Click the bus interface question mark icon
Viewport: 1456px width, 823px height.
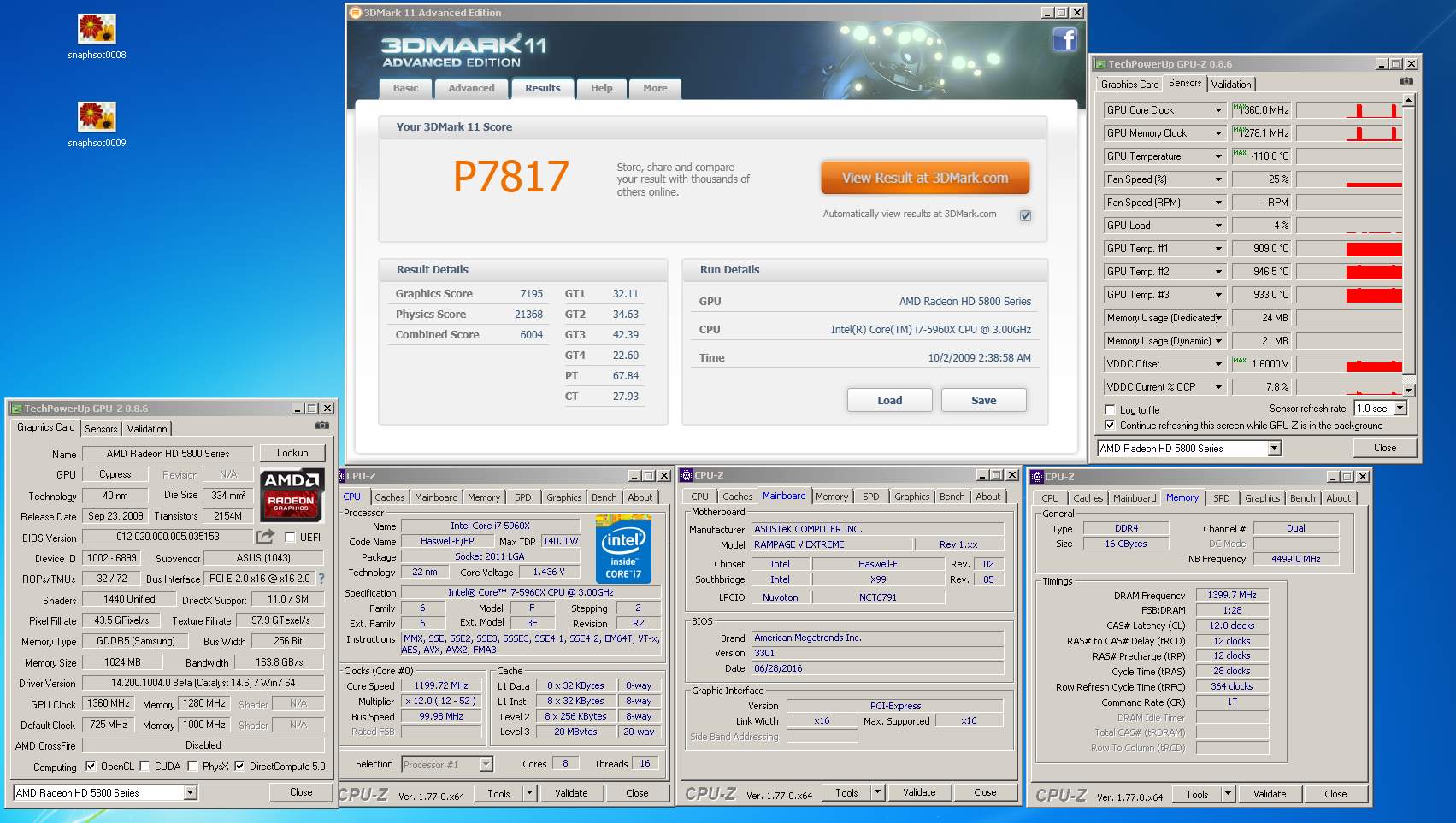tap(321, 579)
